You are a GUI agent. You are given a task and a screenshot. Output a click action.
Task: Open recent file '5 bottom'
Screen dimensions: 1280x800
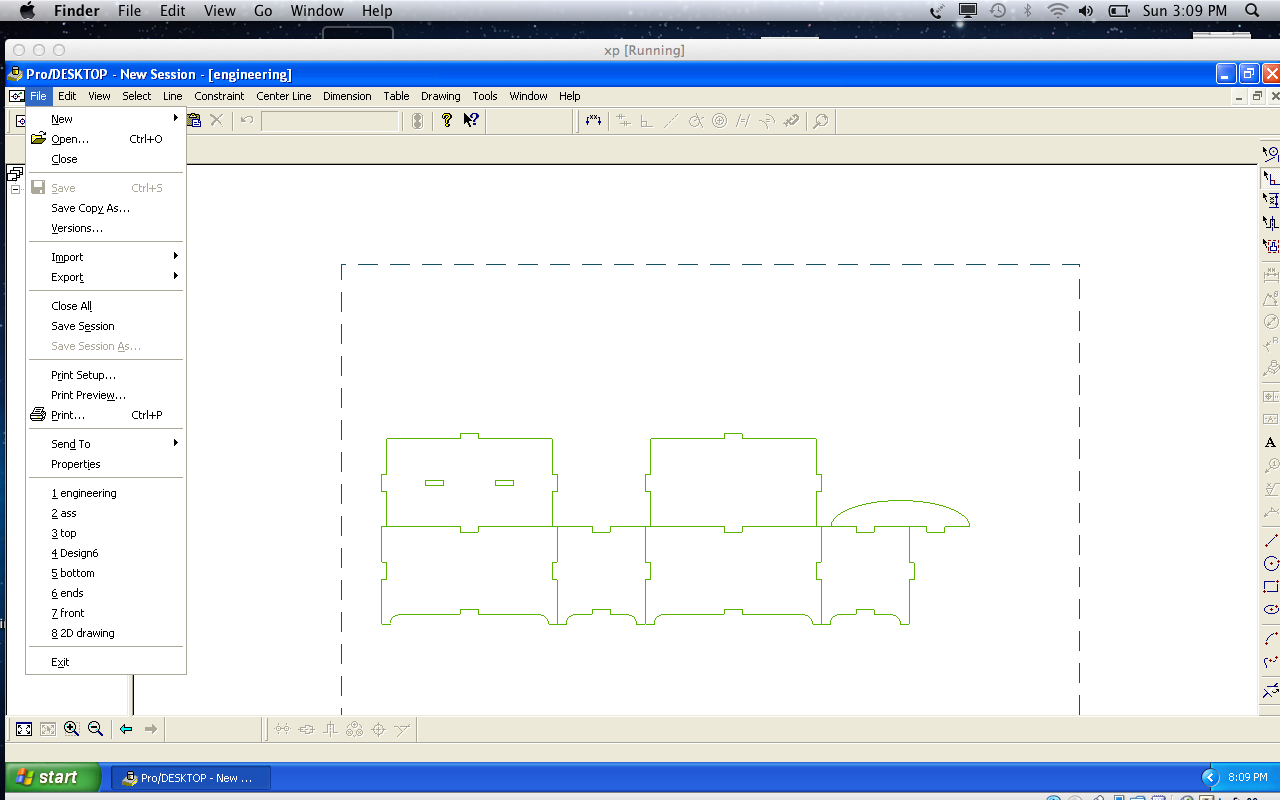coord(106,573)
